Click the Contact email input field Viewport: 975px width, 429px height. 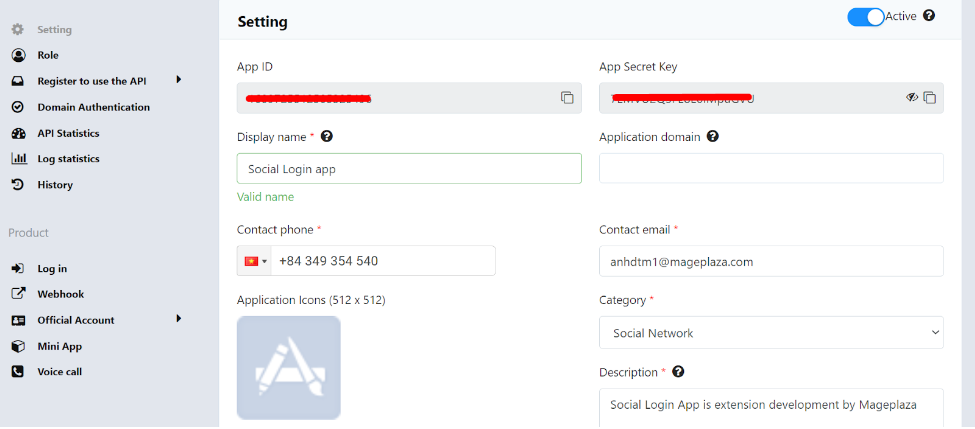[770, 261]
